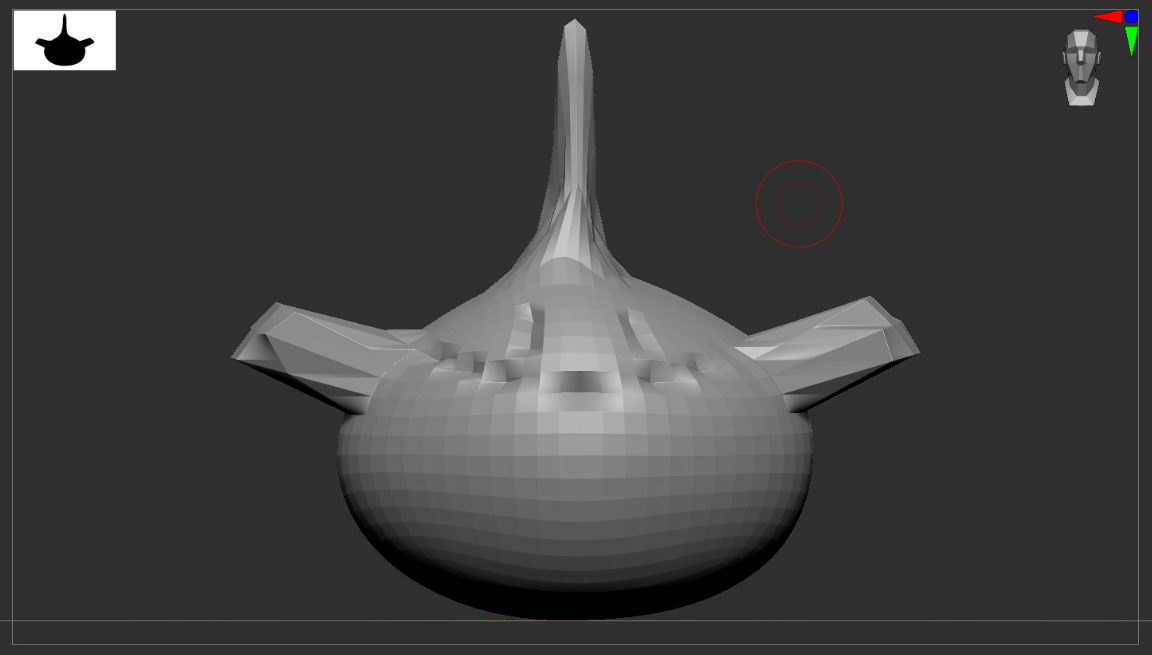This screenshot has height=655, width=1152.
Task: Click the camera orientation head gizmo
Action: click(1081, 68)
